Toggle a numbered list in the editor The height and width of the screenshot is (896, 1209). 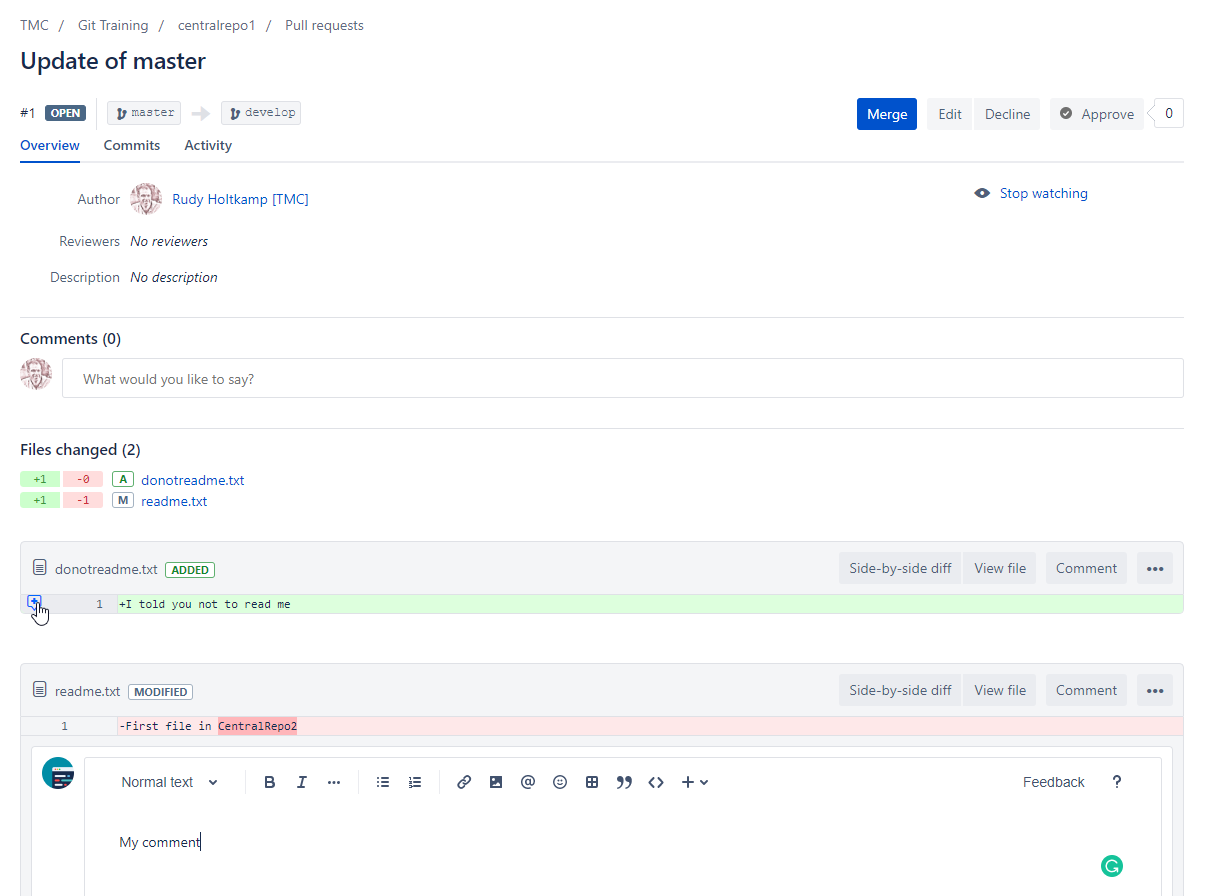coord(415,782)
